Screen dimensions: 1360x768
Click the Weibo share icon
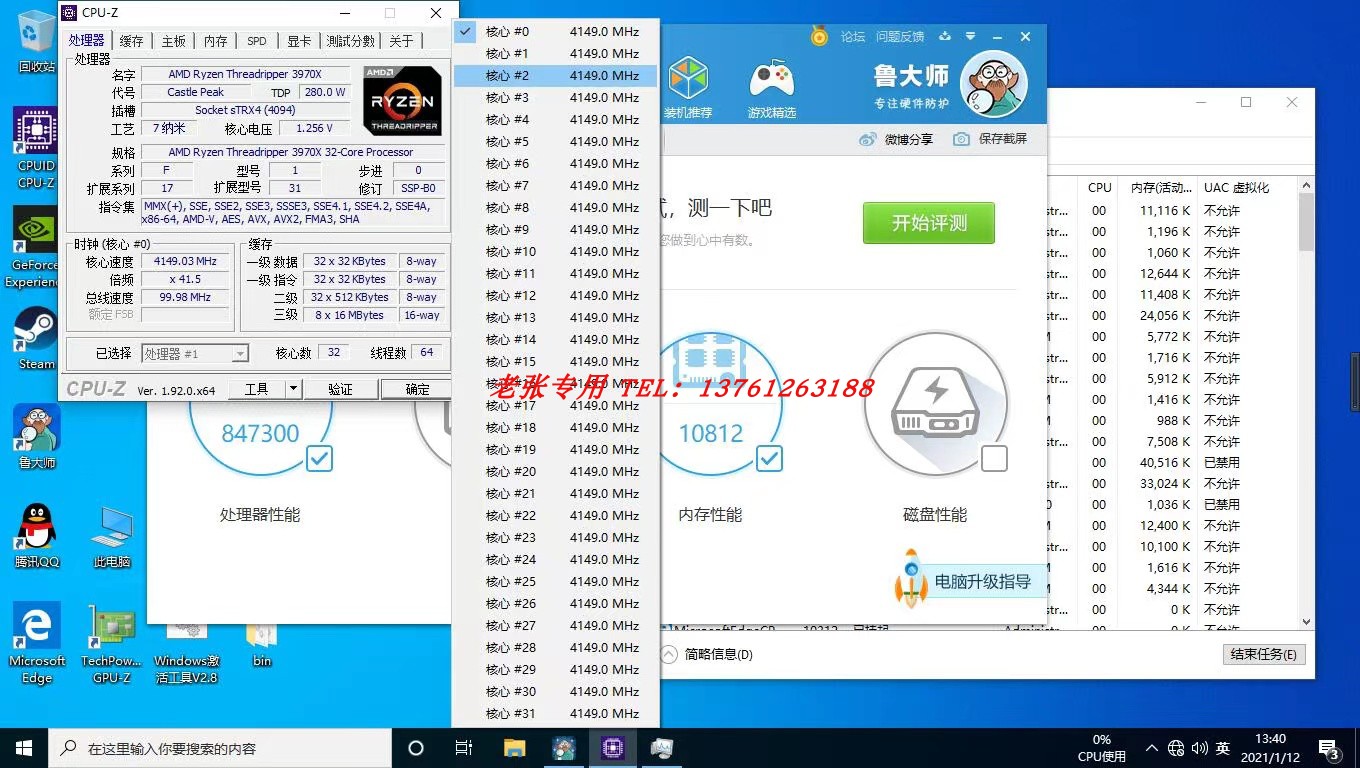click(x=868, y=139)
